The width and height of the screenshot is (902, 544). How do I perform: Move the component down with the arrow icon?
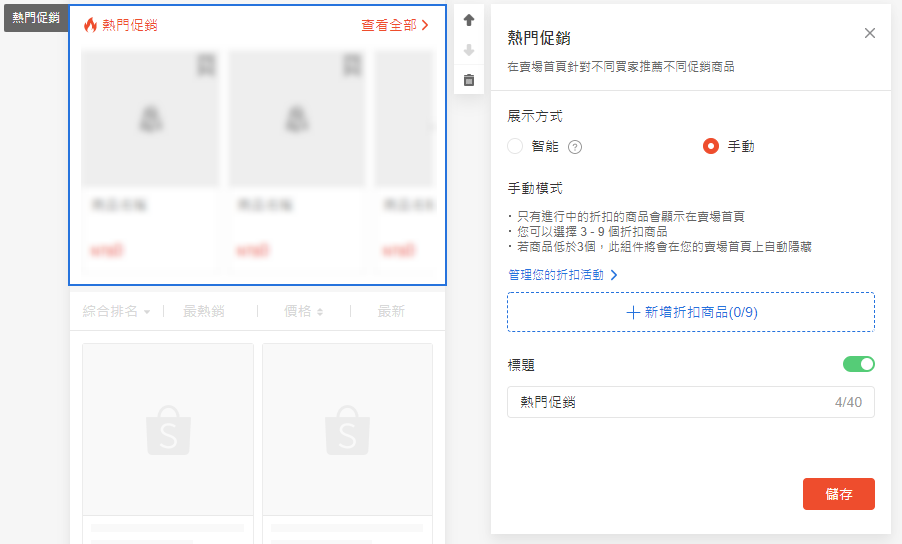[x=469, y=50]
